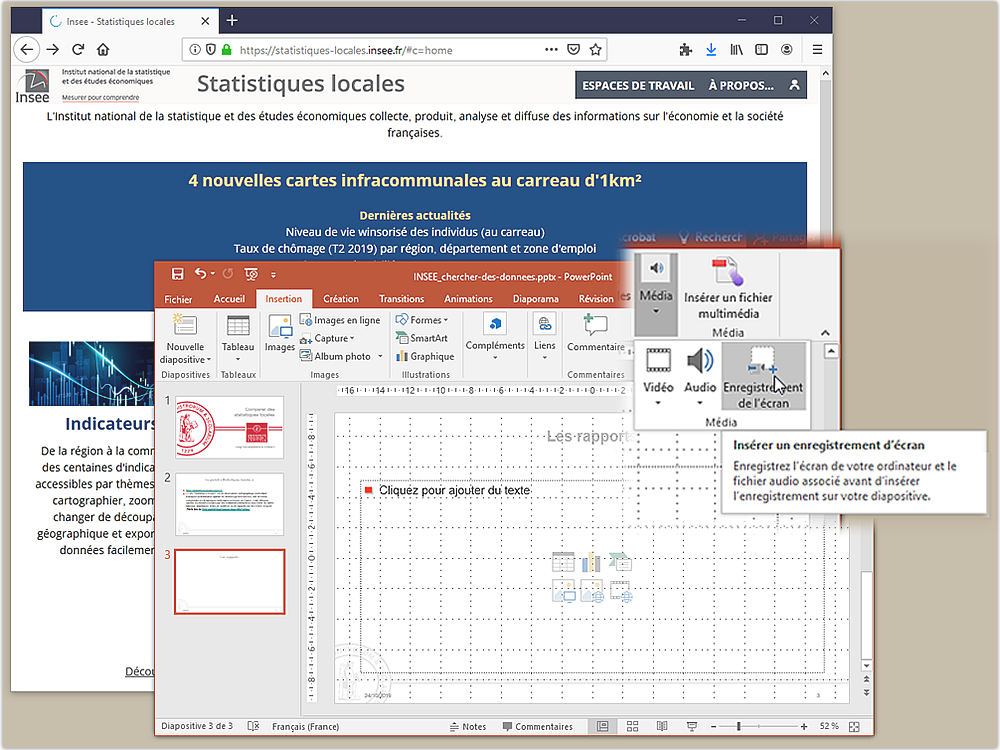The width and height of the screenshot is (1000, 750).
Task: Switch to reading view in status bar
Action: [662, 726]
